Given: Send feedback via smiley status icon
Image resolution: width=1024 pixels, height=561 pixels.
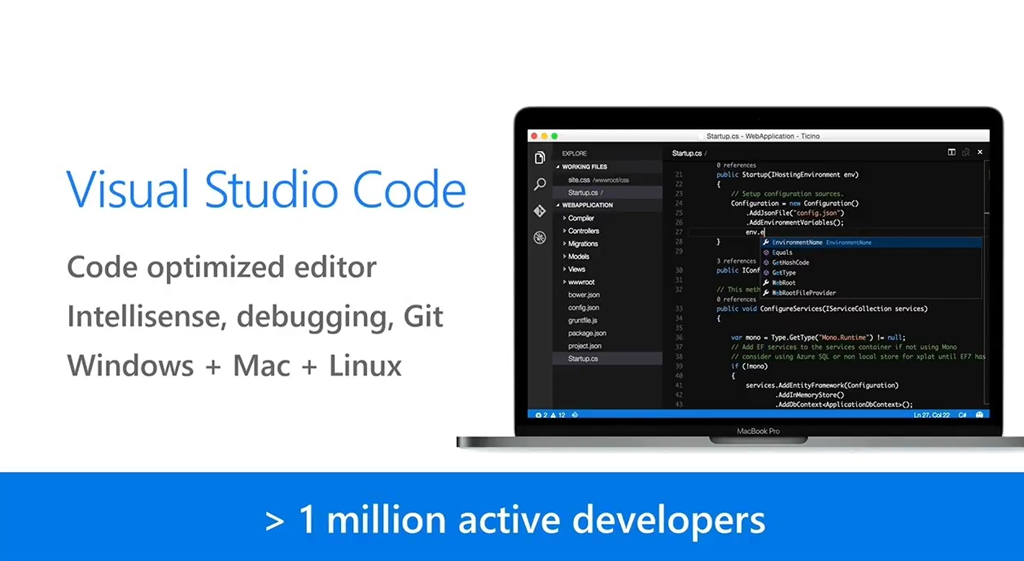Looking at the screenshot, I should pyautogui.click(x=980, y=415).
